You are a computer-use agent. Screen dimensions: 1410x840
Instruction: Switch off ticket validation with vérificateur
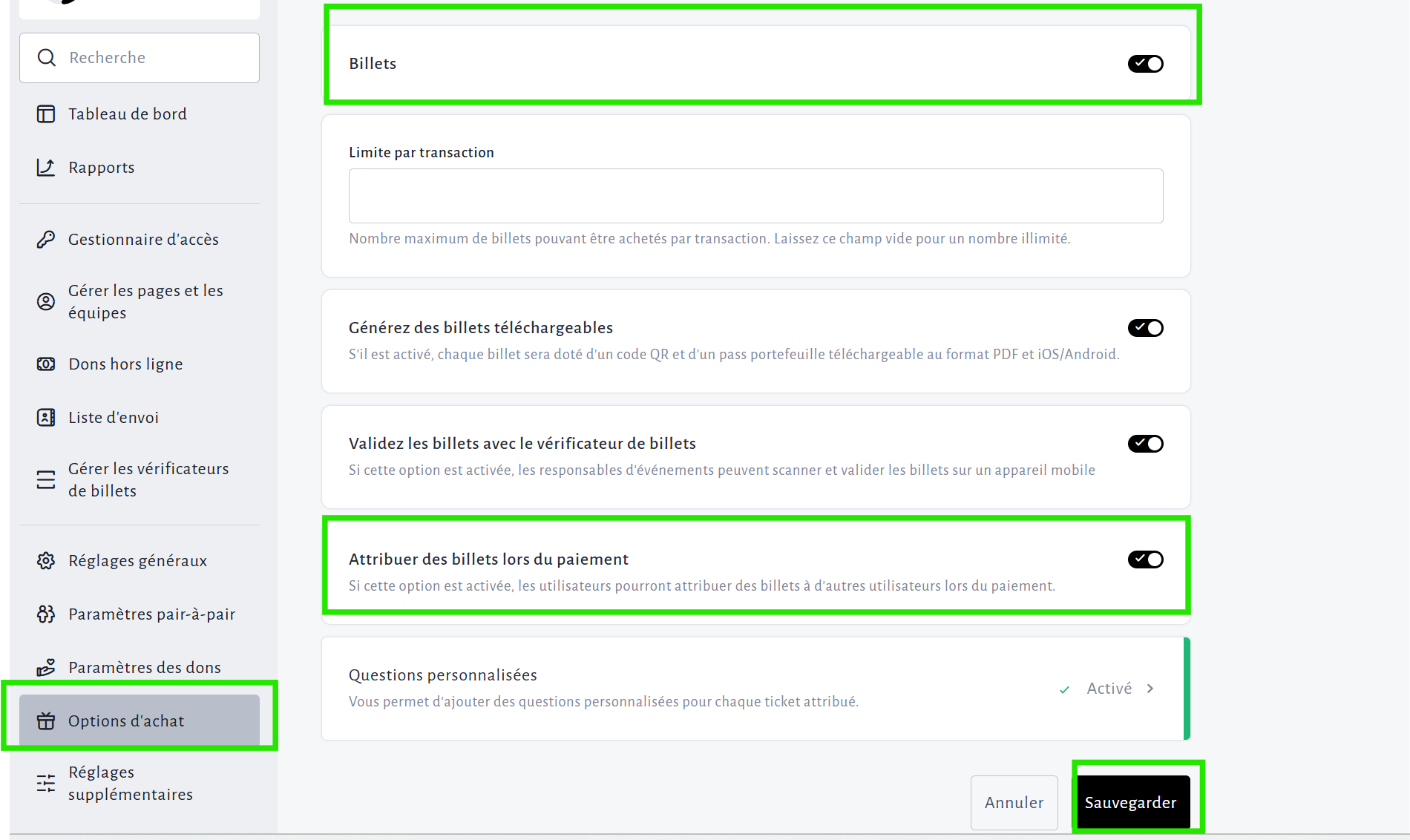tap(1145, 444)
